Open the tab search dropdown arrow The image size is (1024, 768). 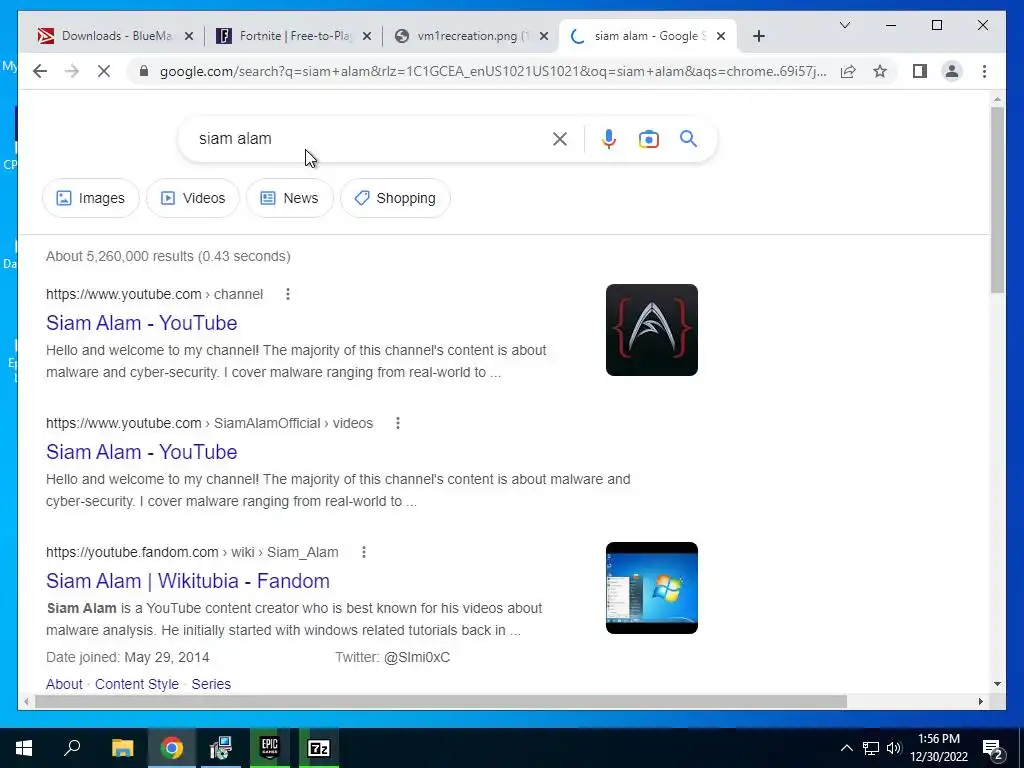coord(844,25)
